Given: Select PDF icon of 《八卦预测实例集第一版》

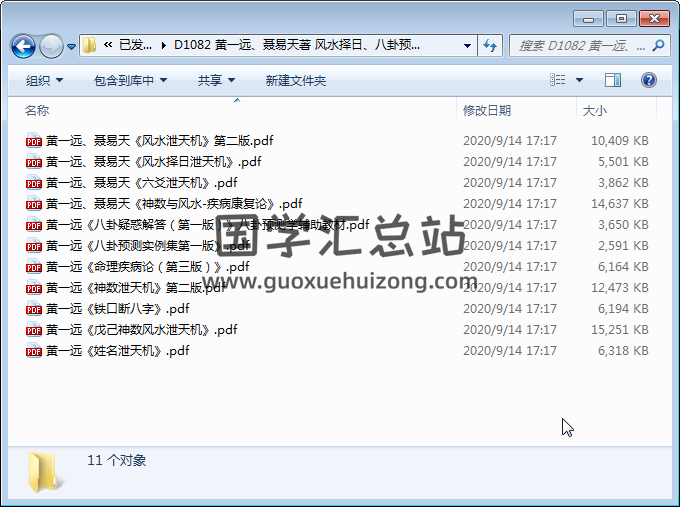Looking at the screenshot, I should click(x=34, y=245).
